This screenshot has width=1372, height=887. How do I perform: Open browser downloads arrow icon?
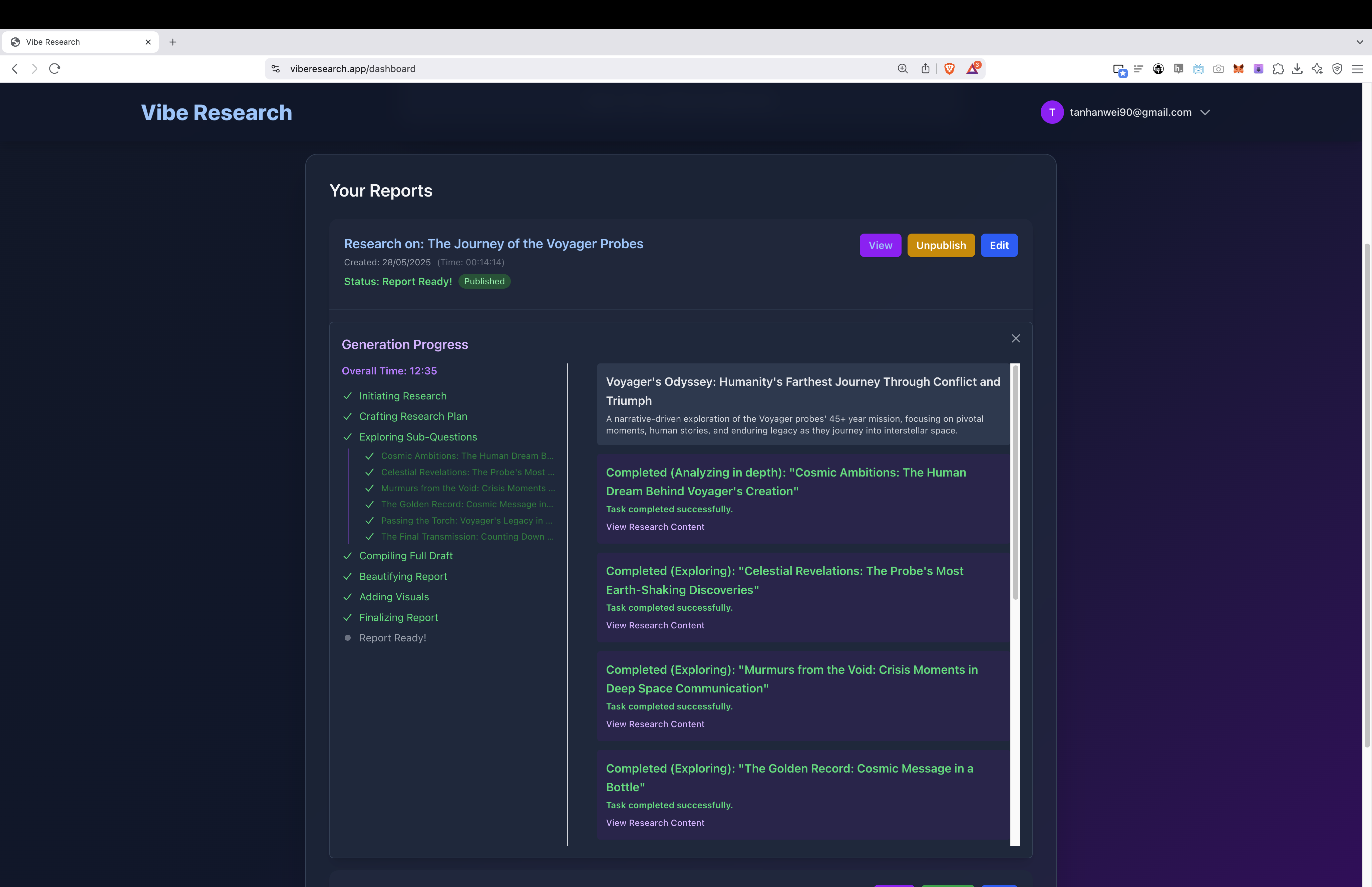pos(1297,68)
